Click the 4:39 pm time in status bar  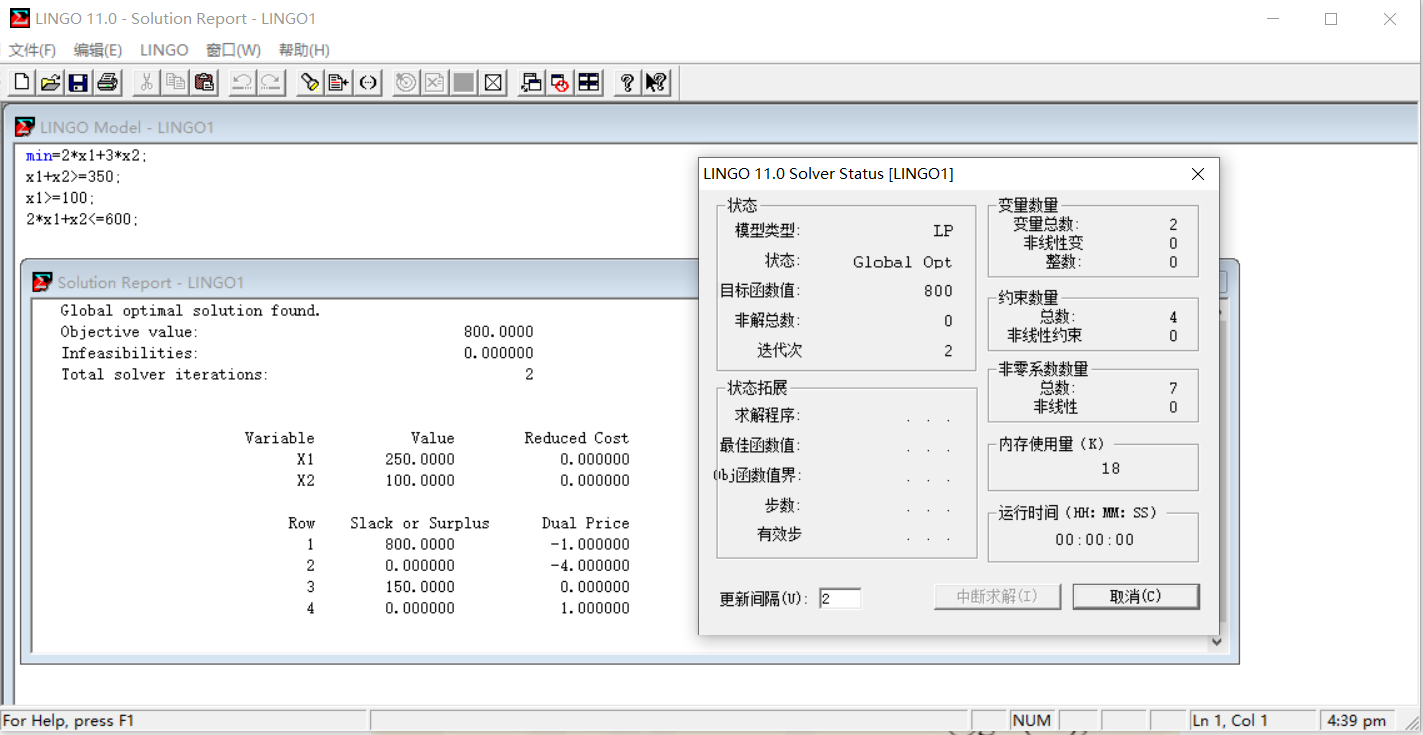pyautogui.click(x=1357, y=720)
